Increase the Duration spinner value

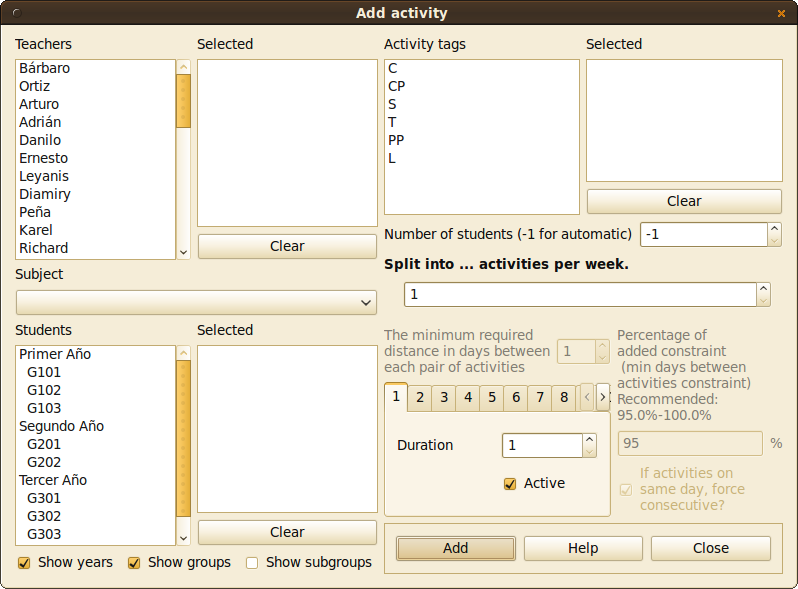click(589, 439)
